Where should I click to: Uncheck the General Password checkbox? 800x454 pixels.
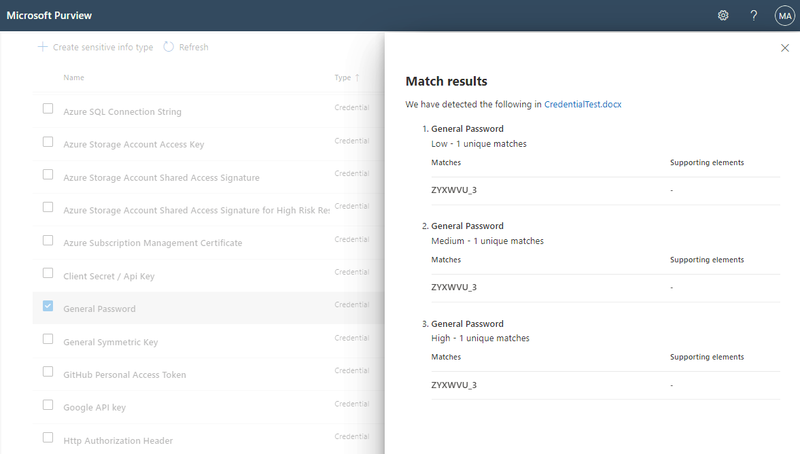[48, 306]
